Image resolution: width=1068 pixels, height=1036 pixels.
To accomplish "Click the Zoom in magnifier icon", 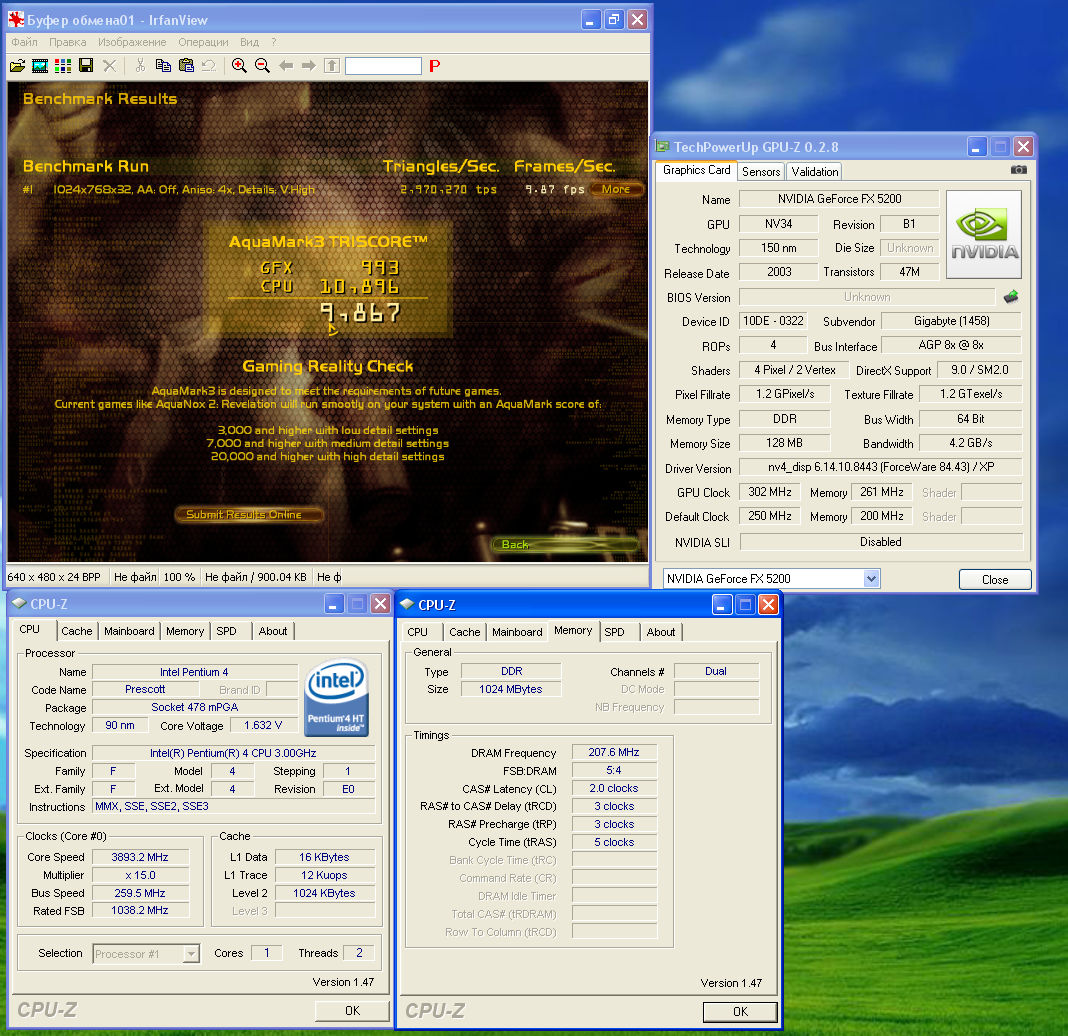I will (x=239, y=65).
